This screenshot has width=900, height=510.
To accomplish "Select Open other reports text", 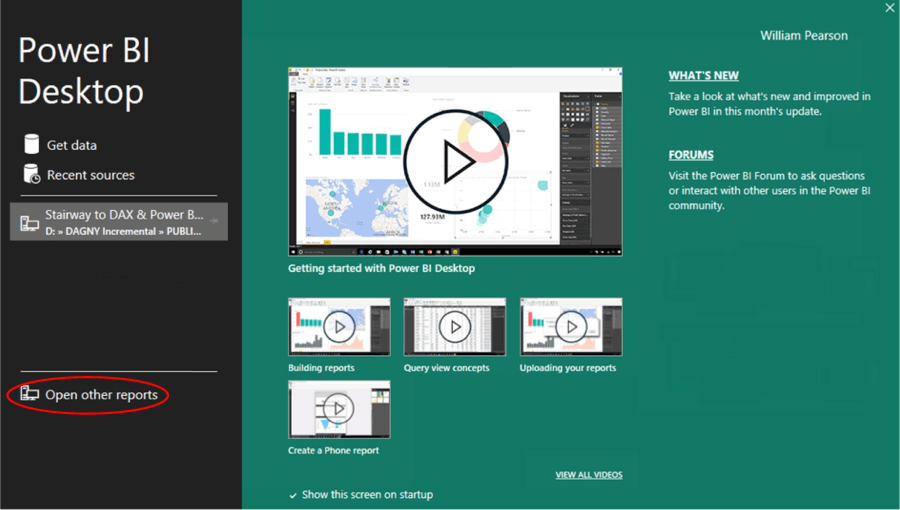I will (102, 395).
